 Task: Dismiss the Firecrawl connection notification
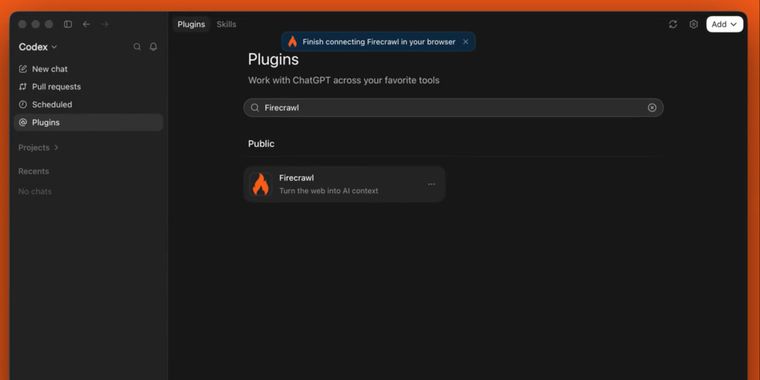(465, 42)
